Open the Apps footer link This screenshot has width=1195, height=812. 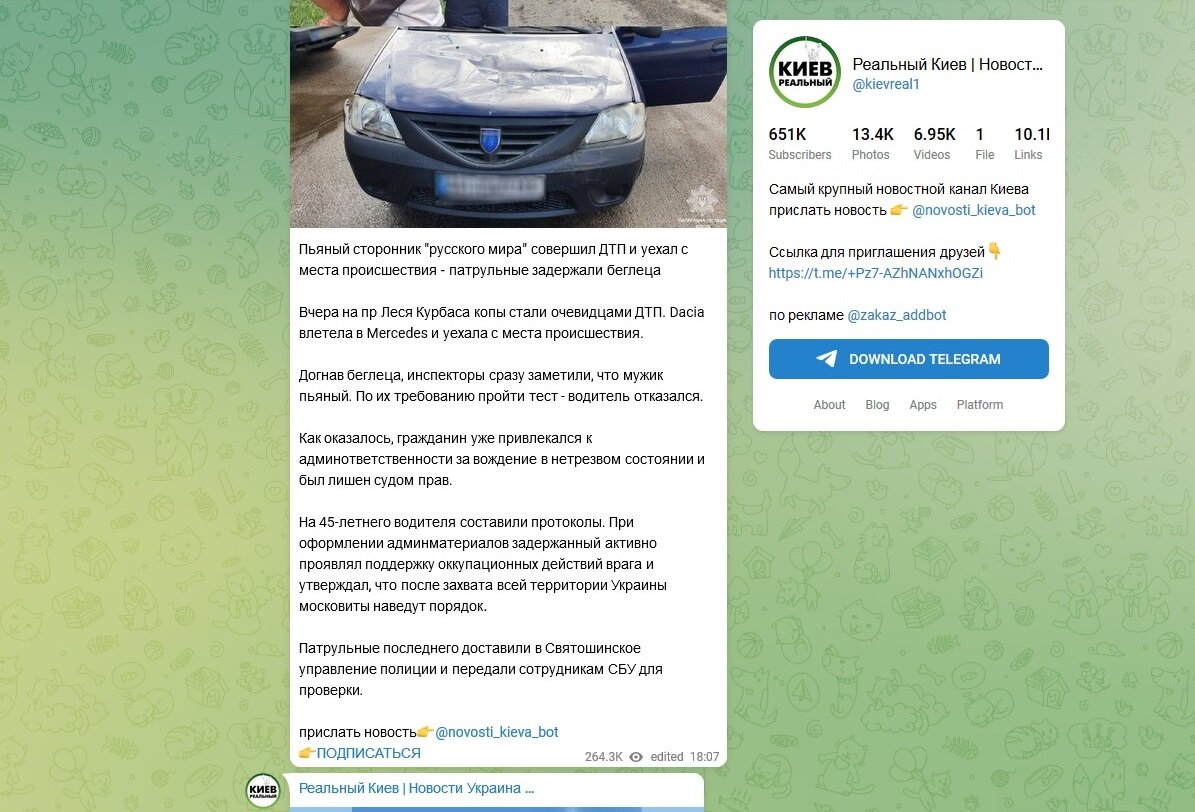point(923,405)
